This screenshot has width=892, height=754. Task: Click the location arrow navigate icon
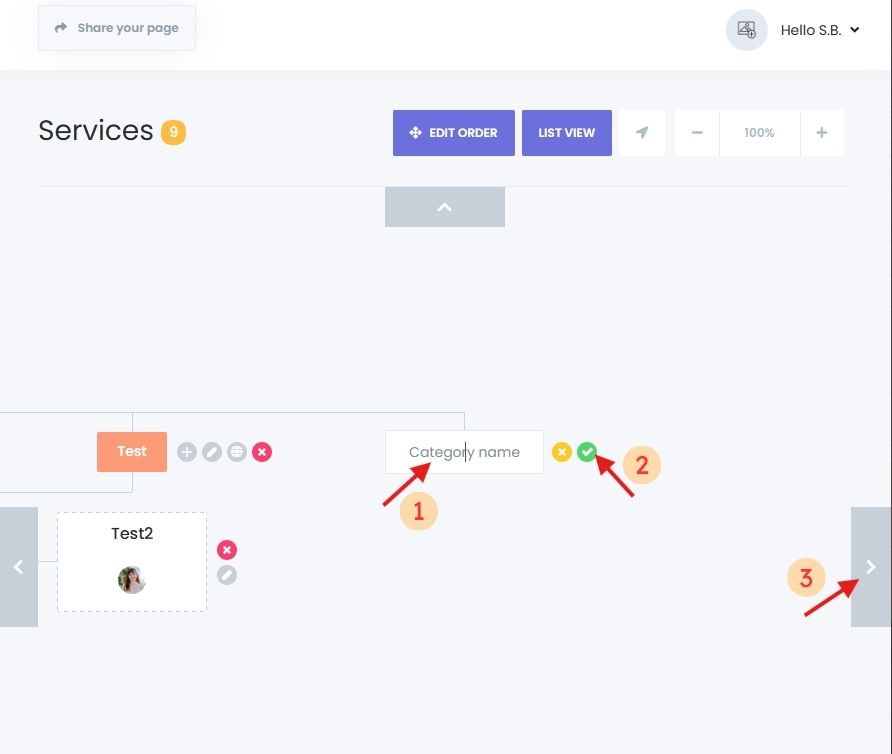coord(642,133)
